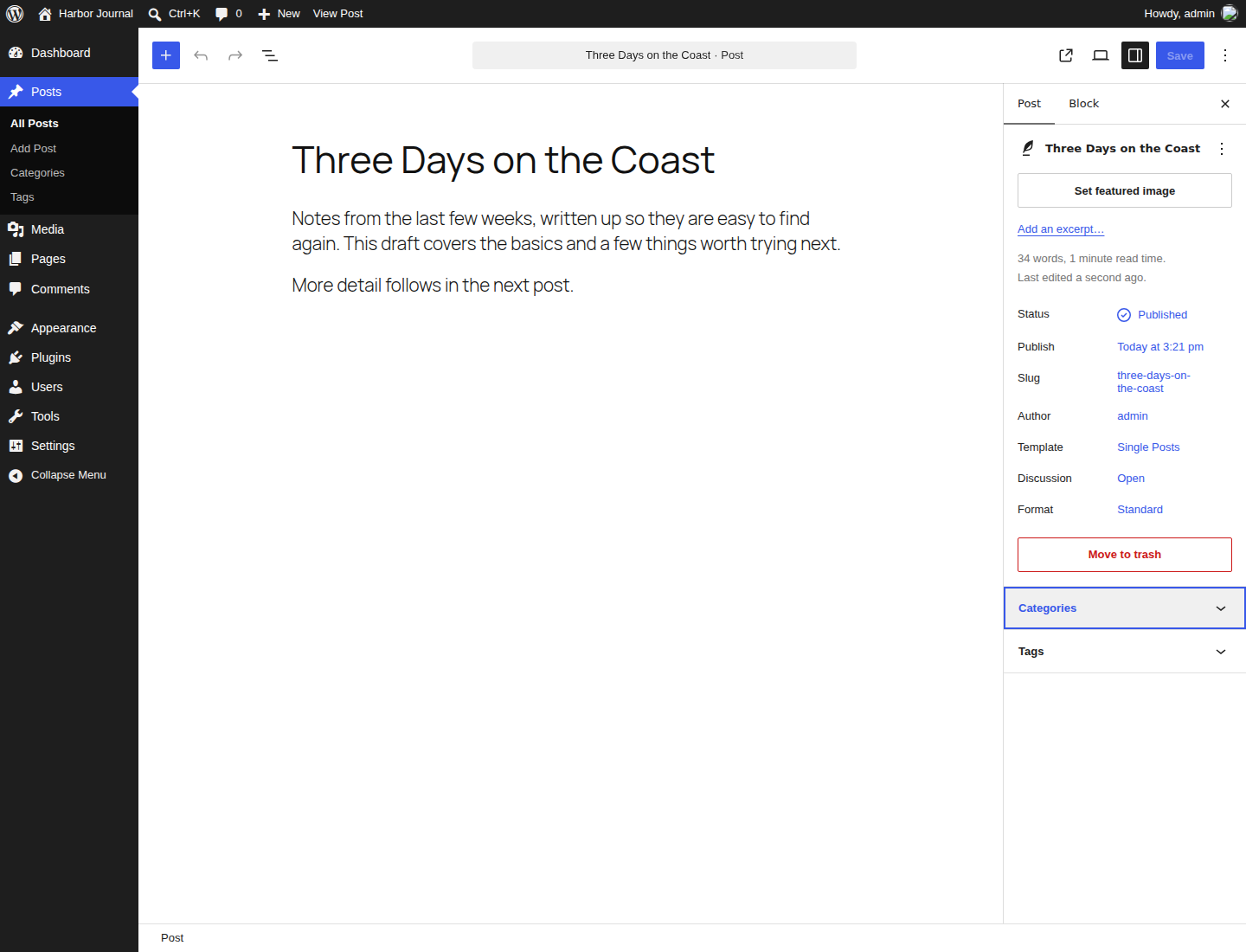Redo the last edit
This screenshot has width=1246, height=952.
(235, 55)
